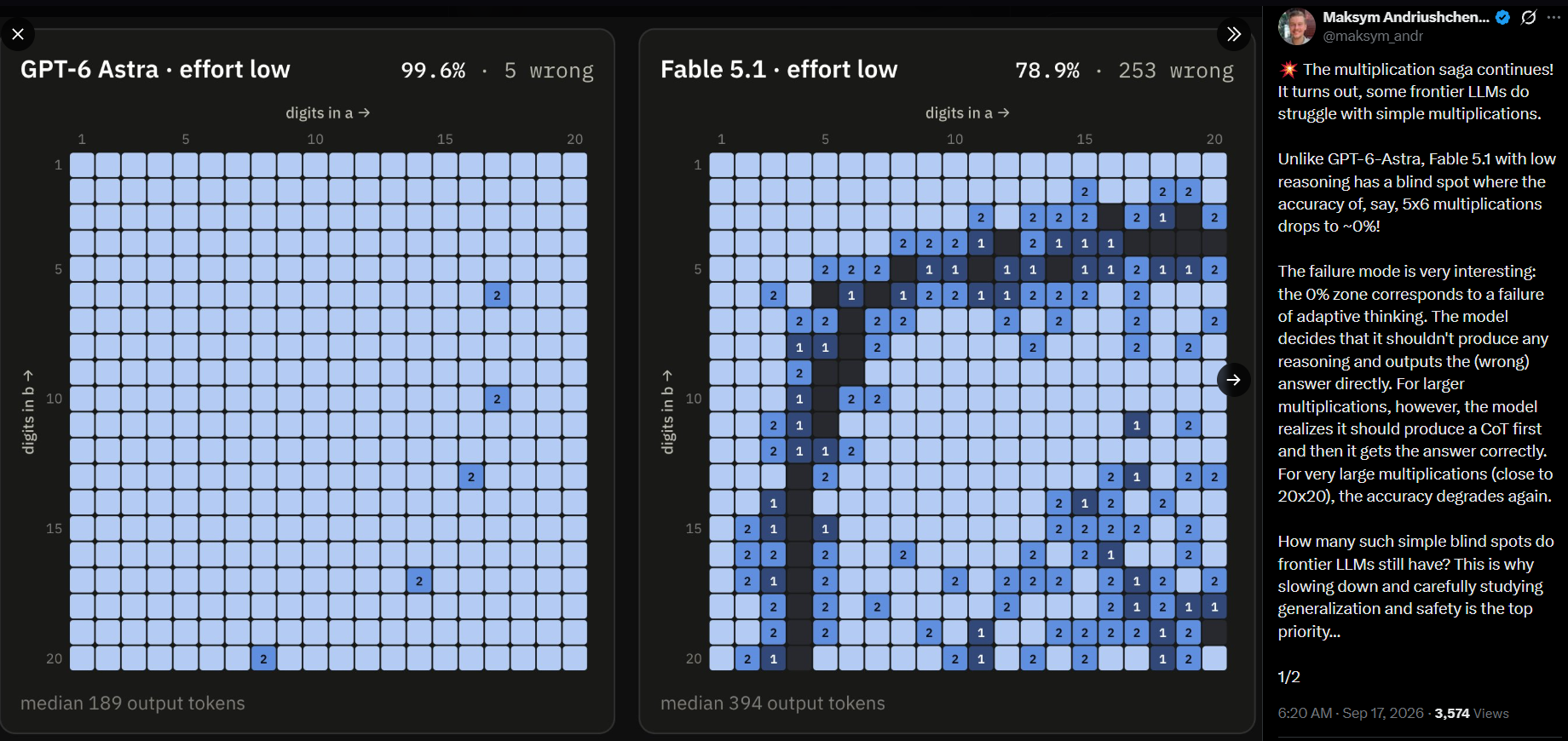Click the blue verified badge
The image size is (1568, 741).
[x=1502, y=17]
